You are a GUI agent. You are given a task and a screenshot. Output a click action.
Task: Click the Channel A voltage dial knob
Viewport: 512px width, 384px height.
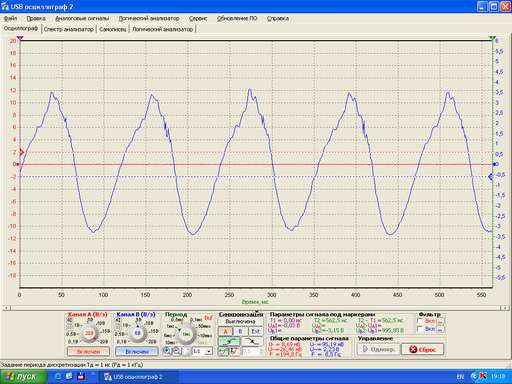point(89,333)
